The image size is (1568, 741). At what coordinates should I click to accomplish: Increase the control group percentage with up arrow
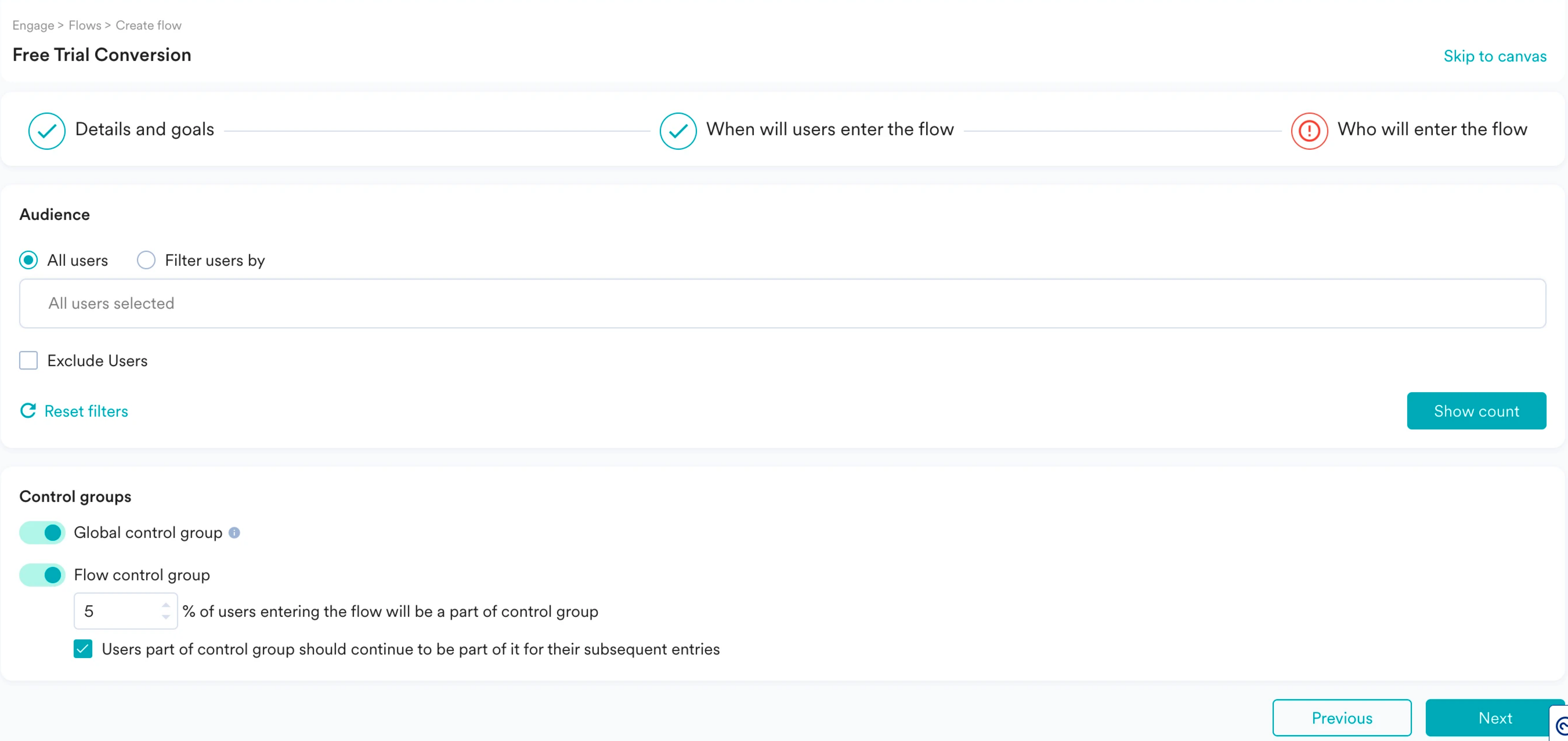166,605
